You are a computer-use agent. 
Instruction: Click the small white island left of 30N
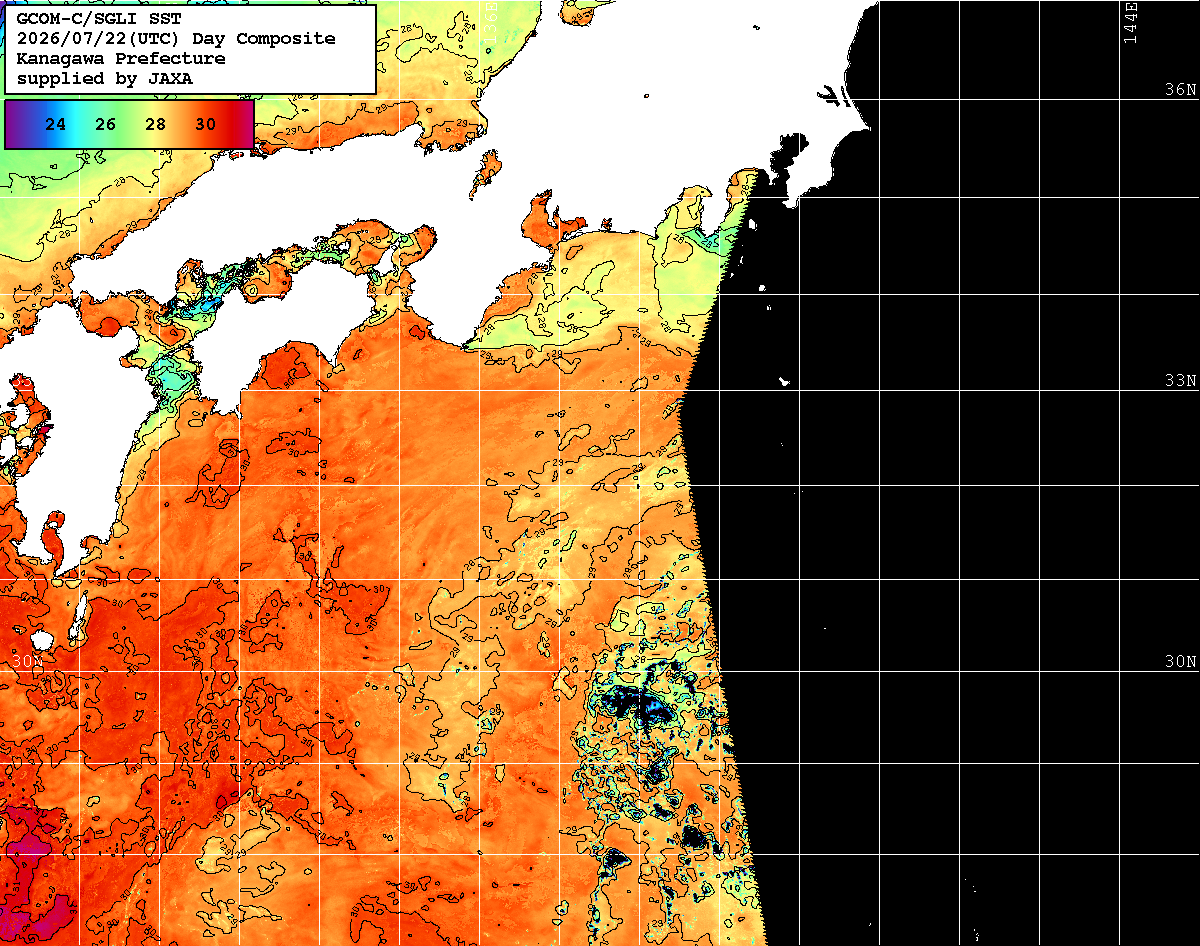[x=41, y=639]
